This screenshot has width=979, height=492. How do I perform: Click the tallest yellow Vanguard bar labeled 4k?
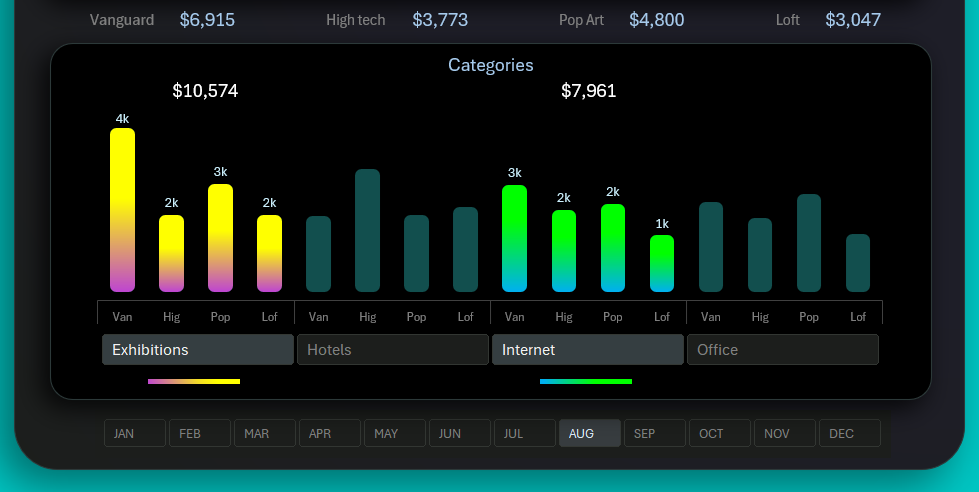point(122,210)
